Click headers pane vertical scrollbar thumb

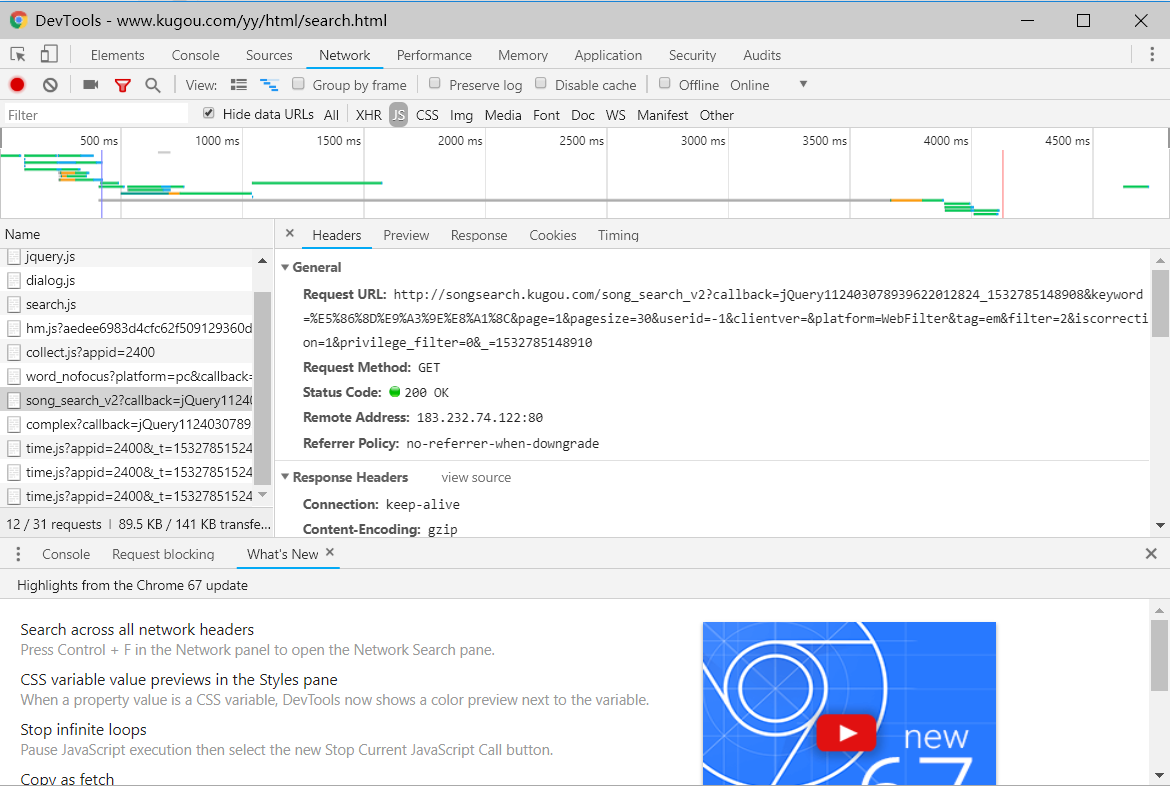1160,303
